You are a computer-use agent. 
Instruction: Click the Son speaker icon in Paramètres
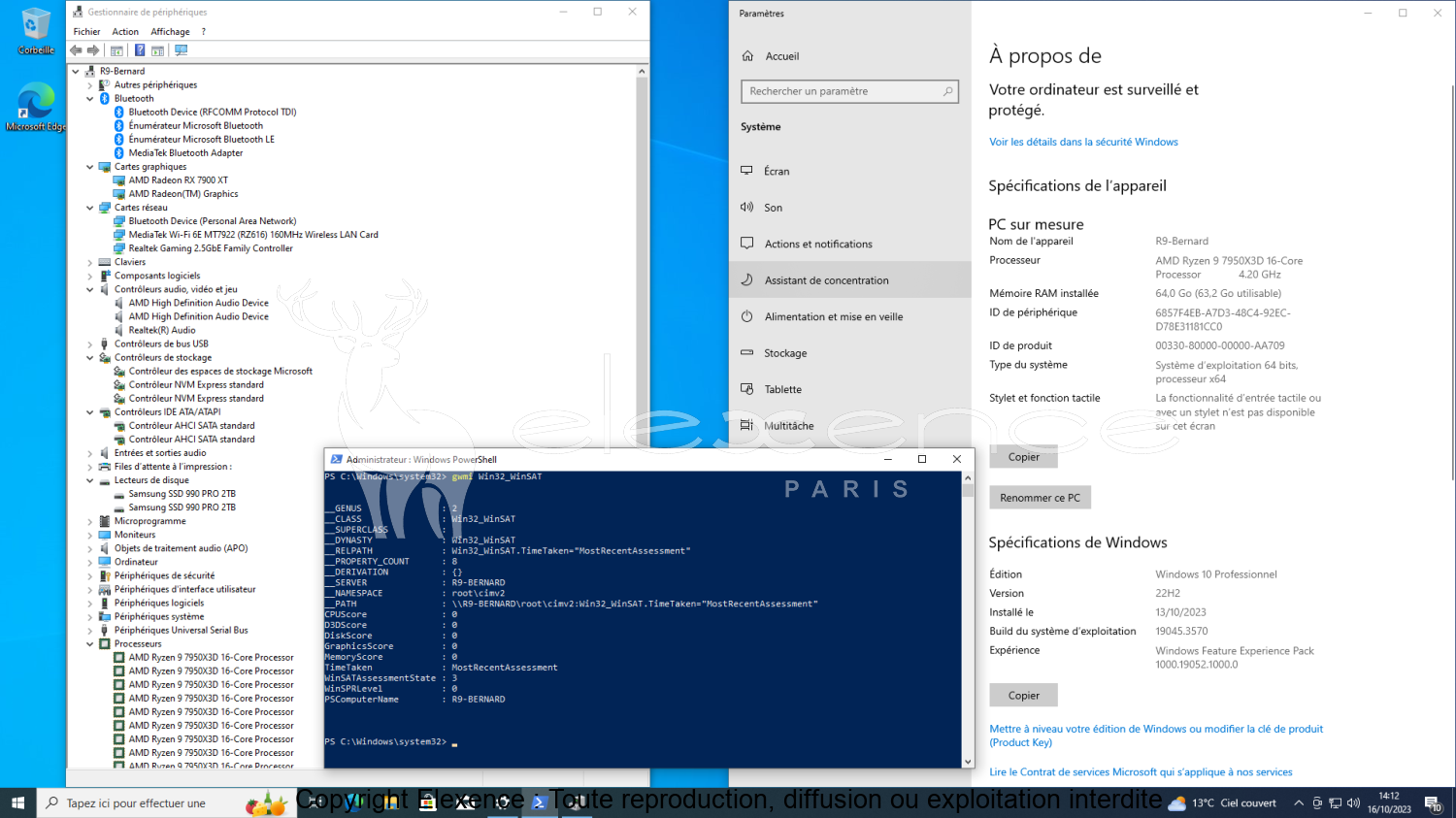[x=747, y=208]
